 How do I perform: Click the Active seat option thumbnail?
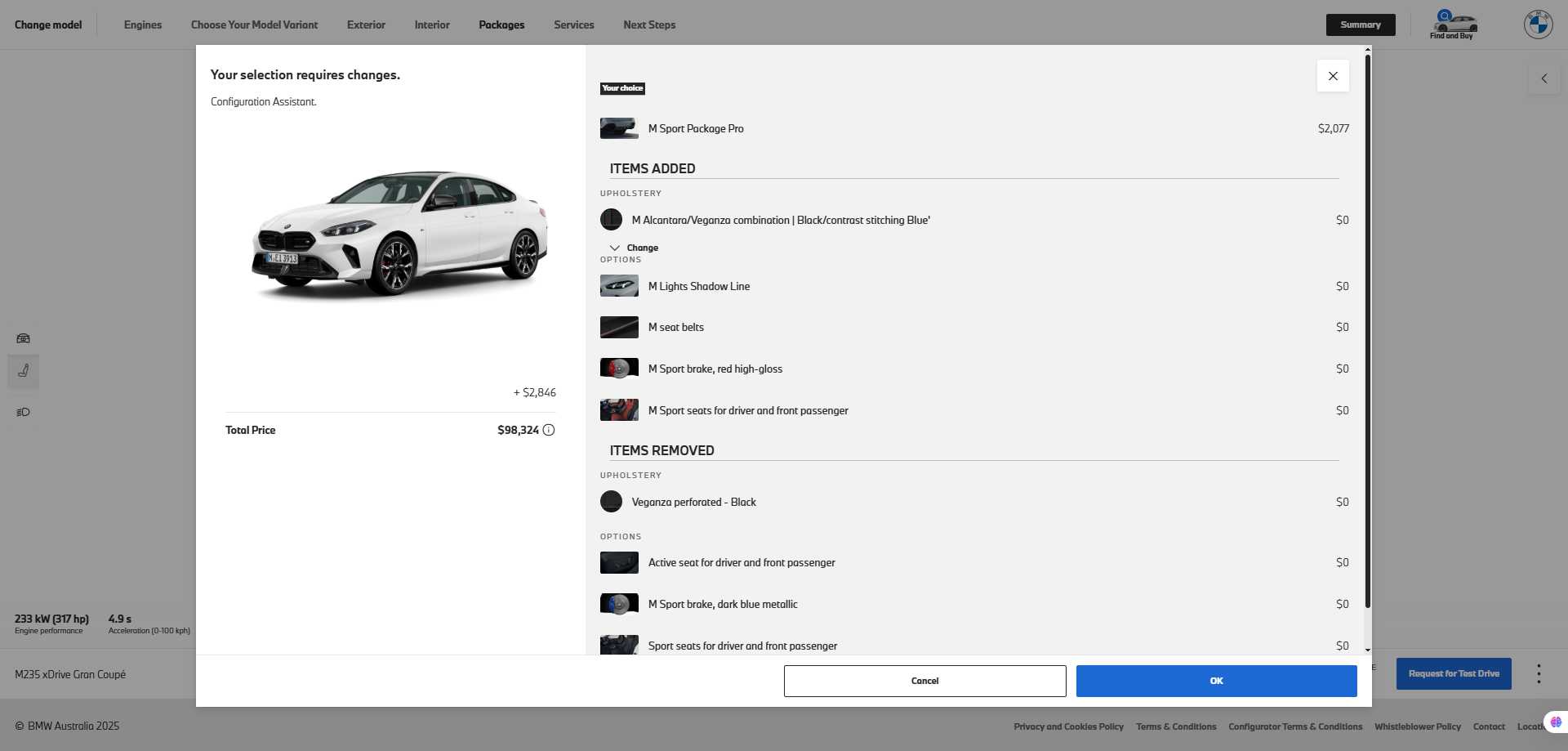(x=619, y=562)
